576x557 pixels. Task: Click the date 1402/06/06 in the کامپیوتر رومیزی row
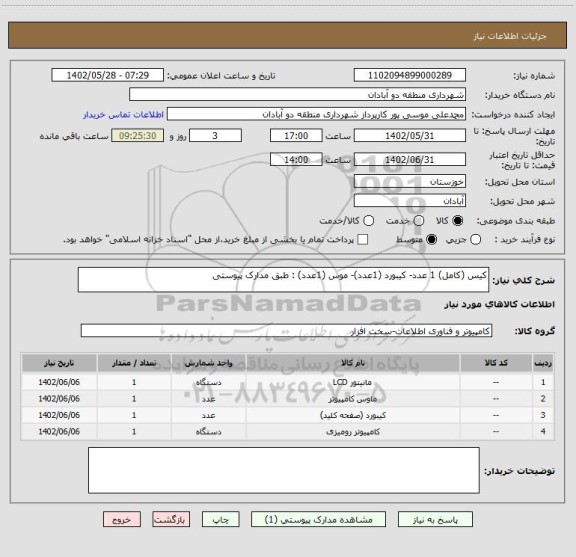[59, 432]
